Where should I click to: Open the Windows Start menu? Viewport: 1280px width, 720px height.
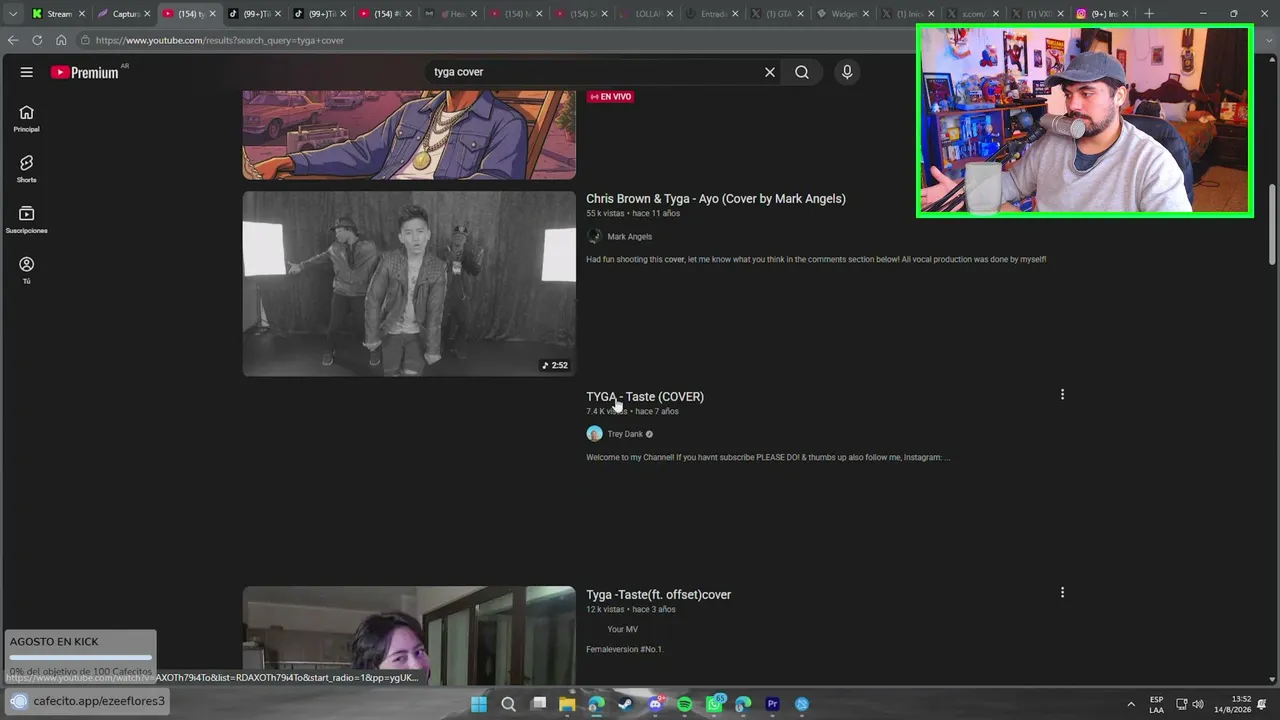click(479, 704)
